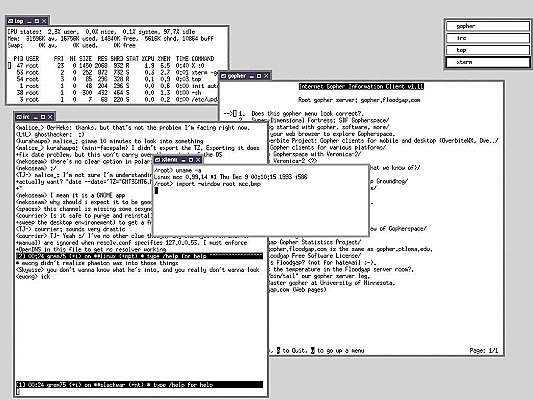Screen dimensions: 533x400
Task: Select top in the window list
Action: coord(488,50)
